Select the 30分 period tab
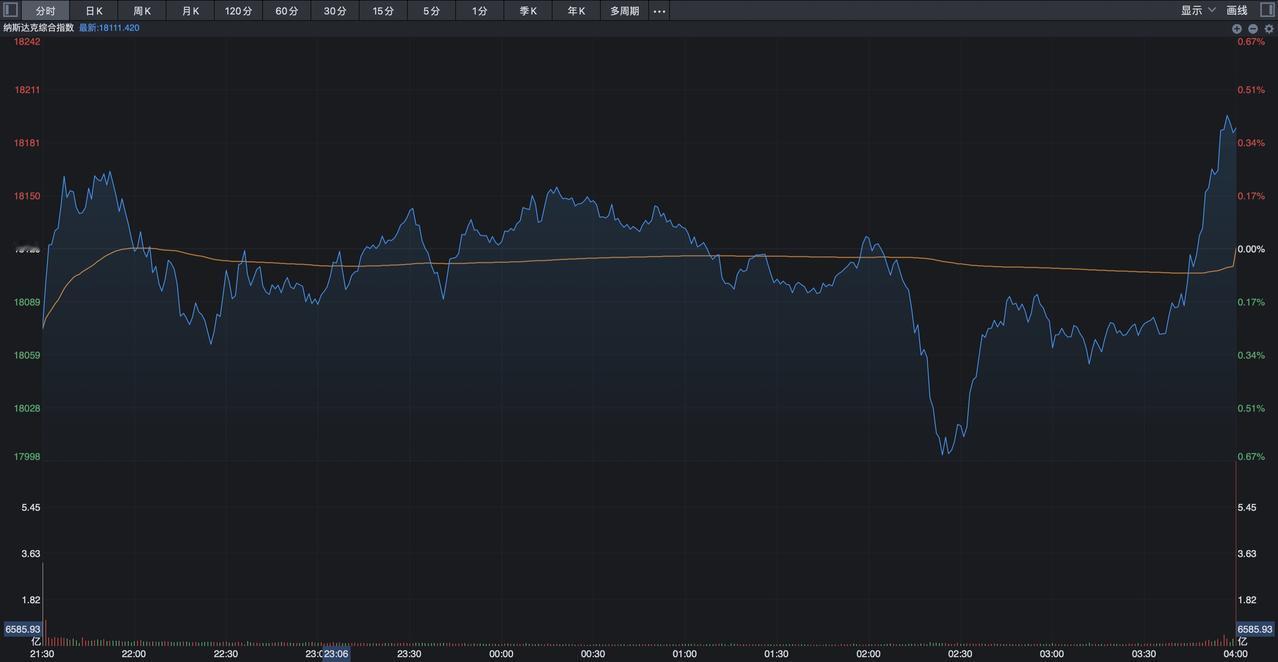Viewport: 1278px width, 662px height. pyautogui.click(x=335, y=11)
